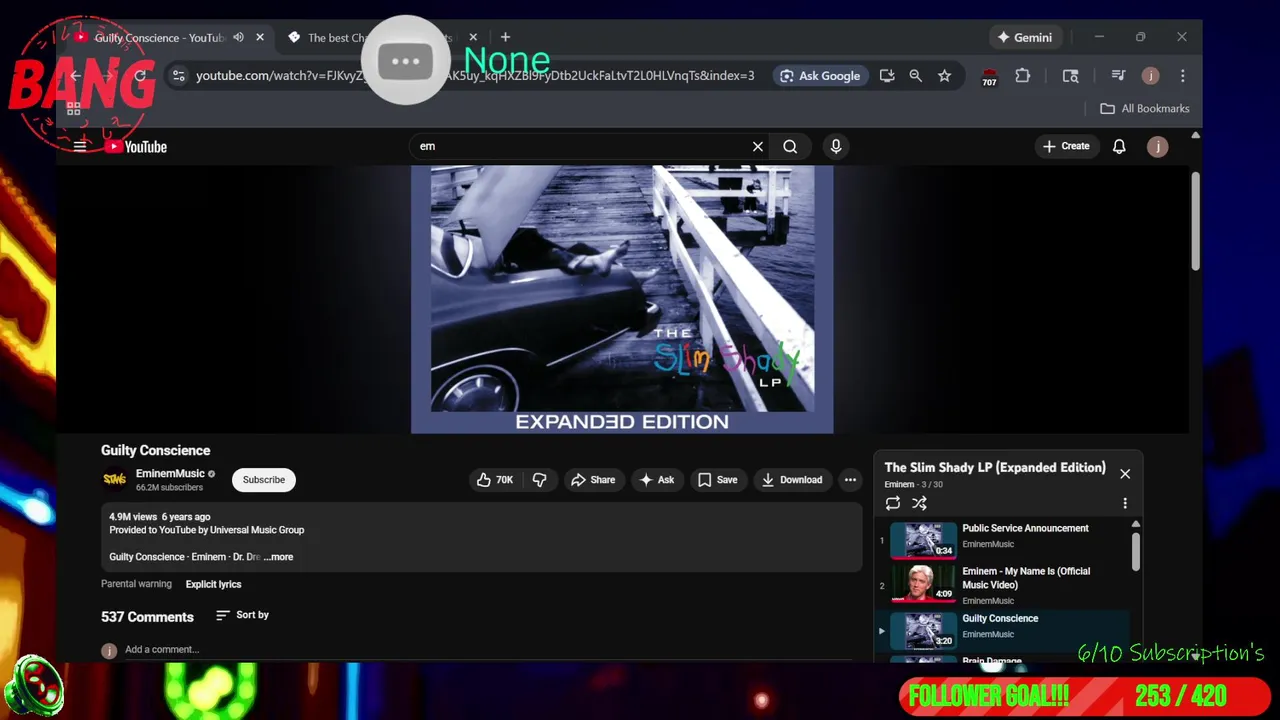Open Chrome three-dot menu
The height and width of the screenshot is (720, 1280).
pos(1182,76)
